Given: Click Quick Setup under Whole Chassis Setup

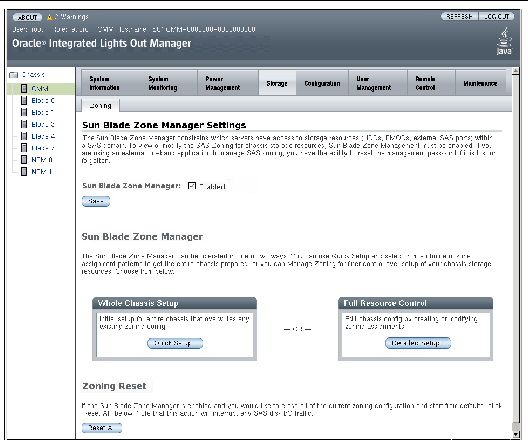Looking at the screenshot, I should pyautogui.click(x=175, y=343).
